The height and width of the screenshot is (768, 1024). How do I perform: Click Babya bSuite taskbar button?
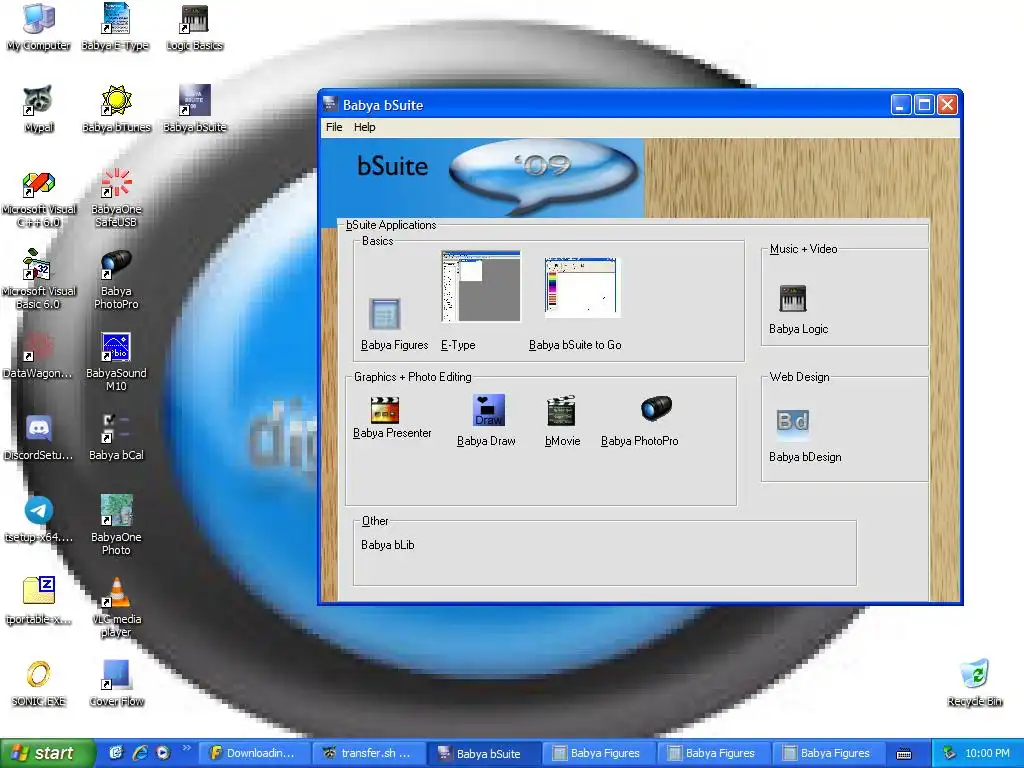pyautogui.click(x=483, y=754)
